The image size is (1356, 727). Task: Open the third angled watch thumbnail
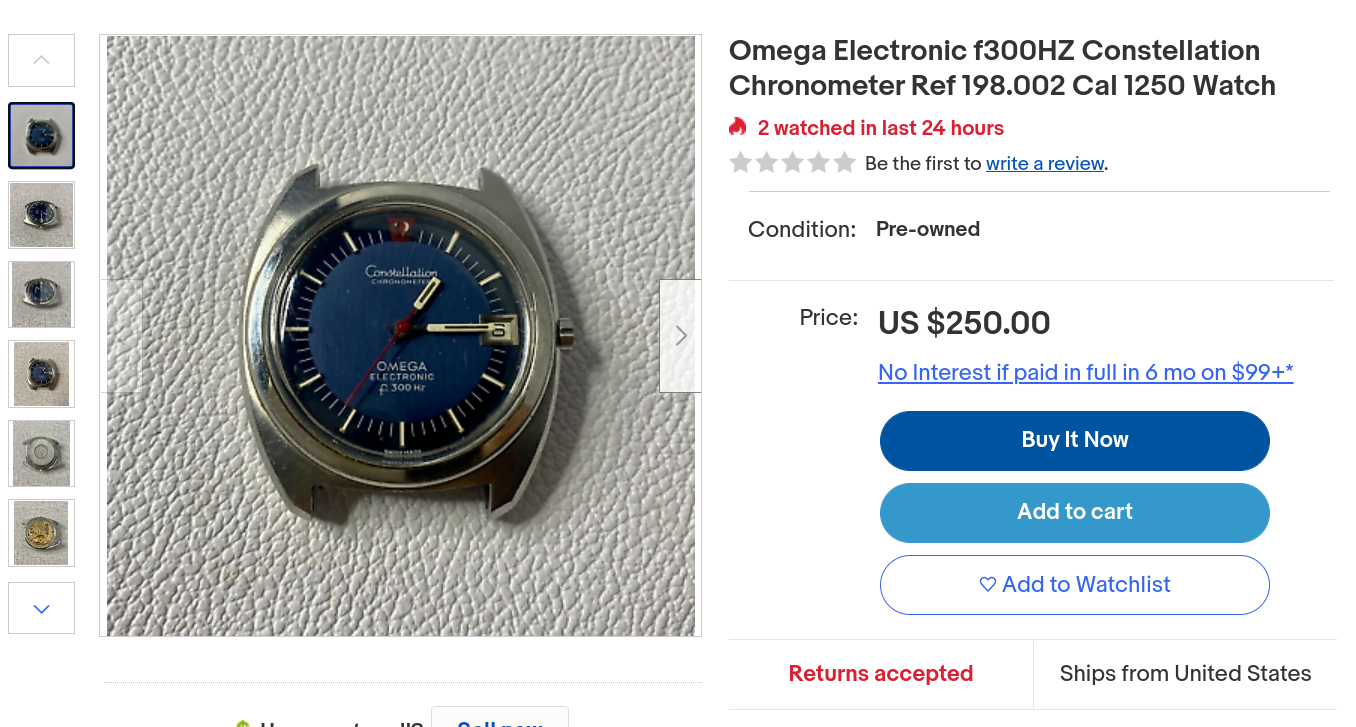pos(42,294)
